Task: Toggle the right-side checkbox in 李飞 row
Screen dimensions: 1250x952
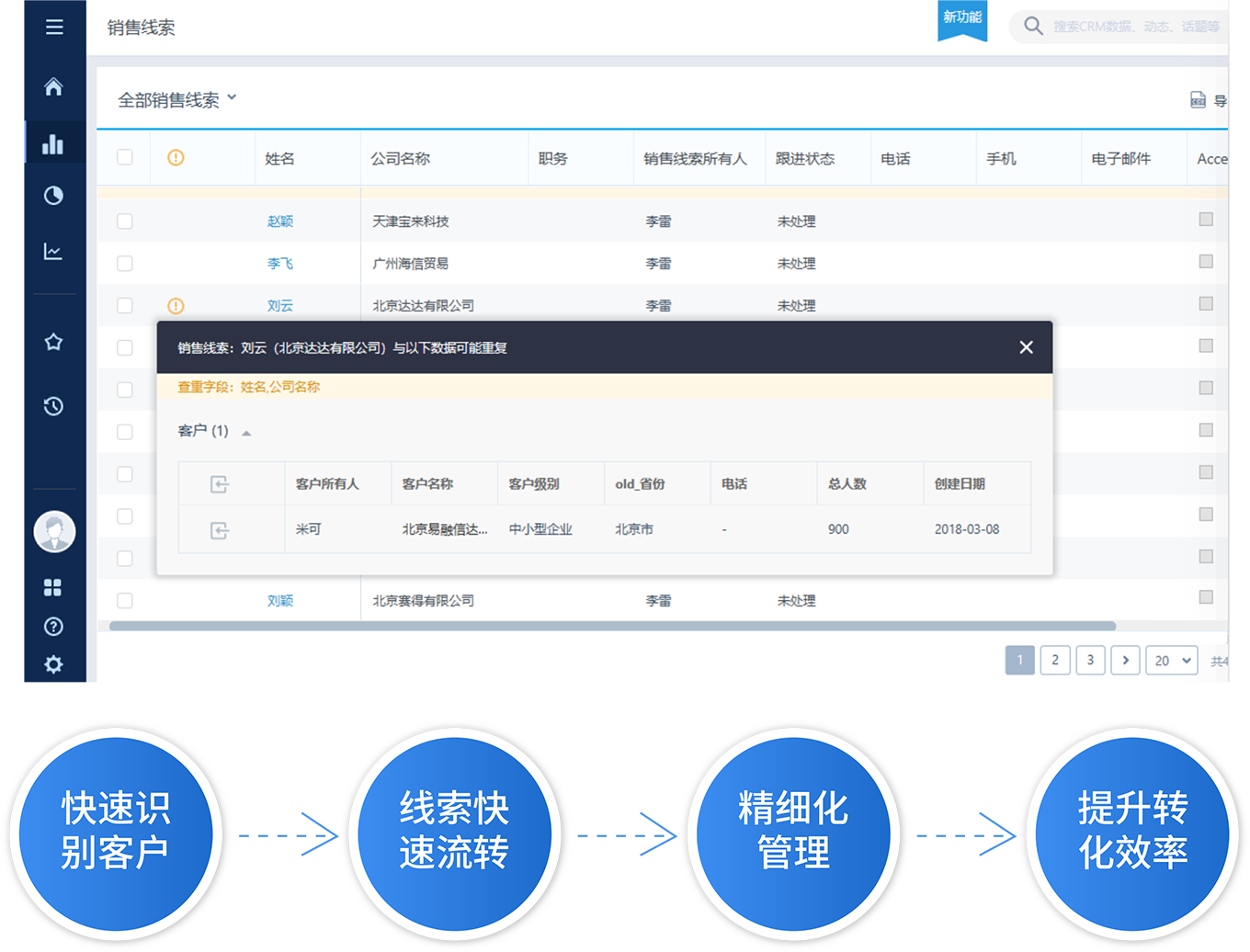Action: [x=1206, y=261]
